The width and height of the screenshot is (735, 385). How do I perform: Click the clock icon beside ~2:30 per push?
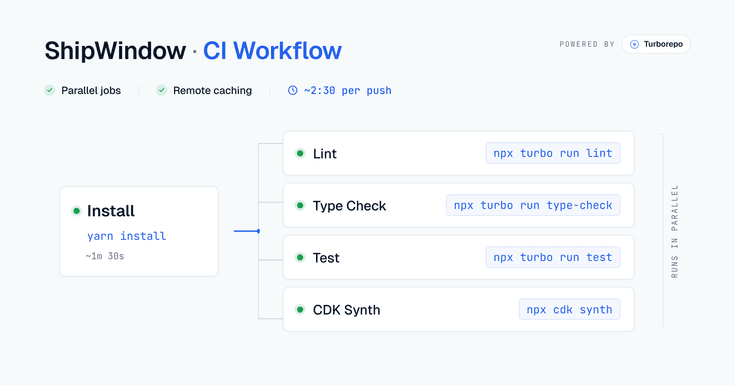tap(292, 90)
